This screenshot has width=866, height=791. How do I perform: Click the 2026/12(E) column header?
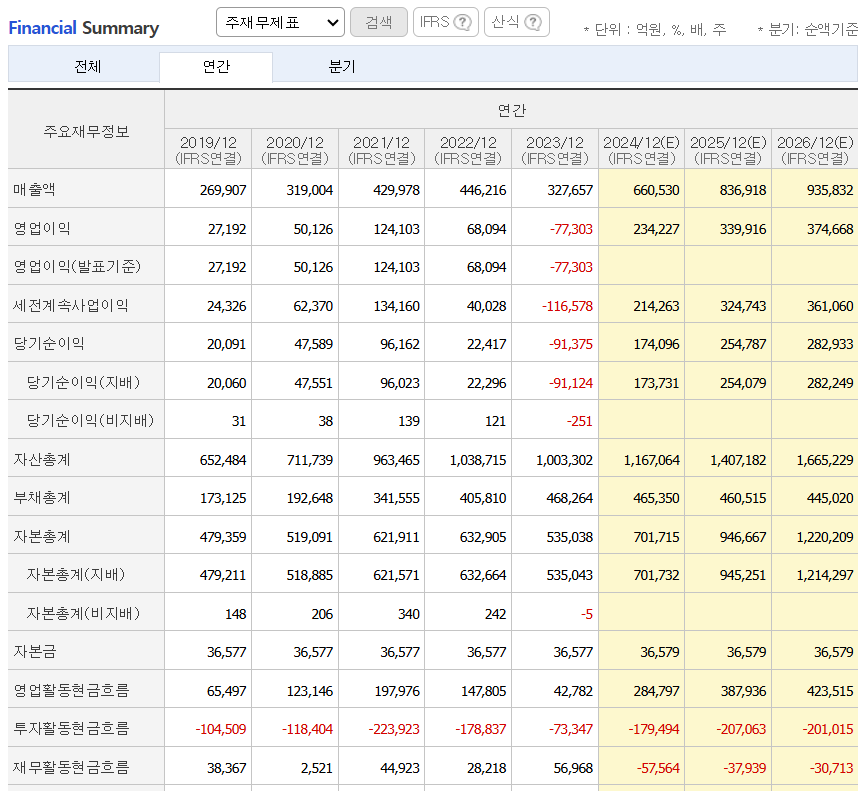point(815,150)
